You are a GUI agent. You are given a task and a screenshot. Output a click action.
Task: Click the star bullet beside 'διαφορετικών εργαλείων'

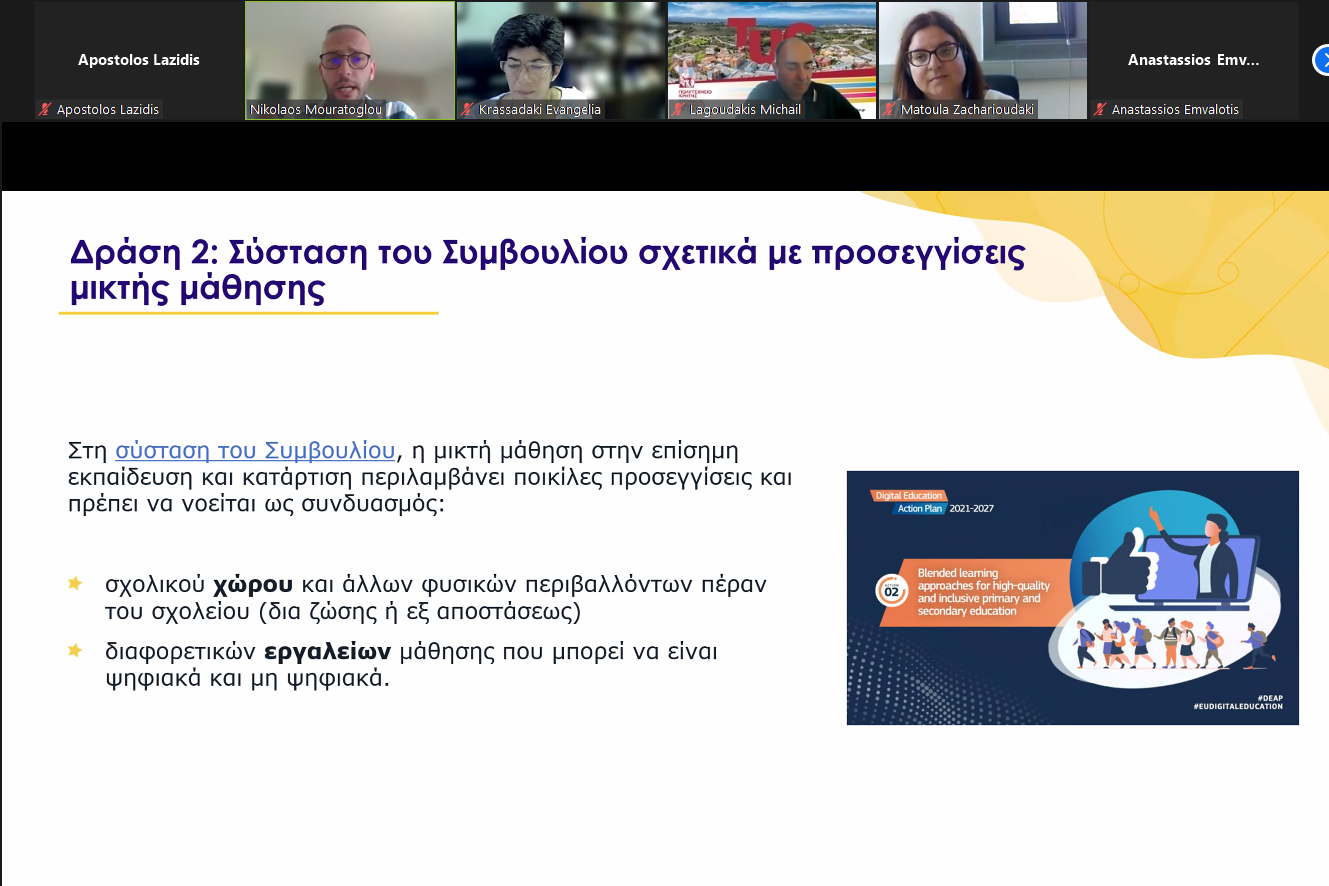(x=75, y=651)
